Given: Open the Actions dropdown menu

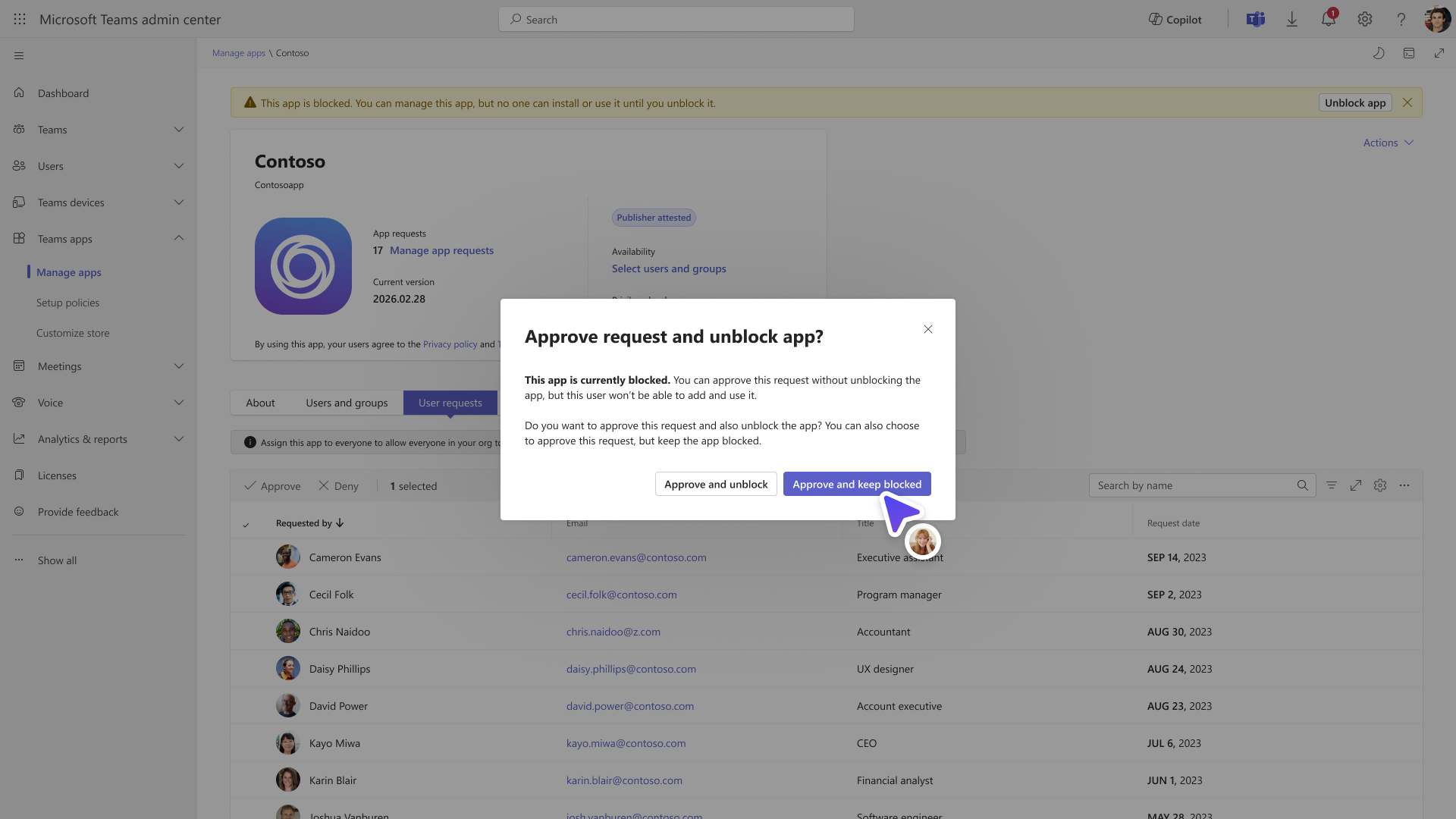Looking at the screenshot, I should (1389, 143).
